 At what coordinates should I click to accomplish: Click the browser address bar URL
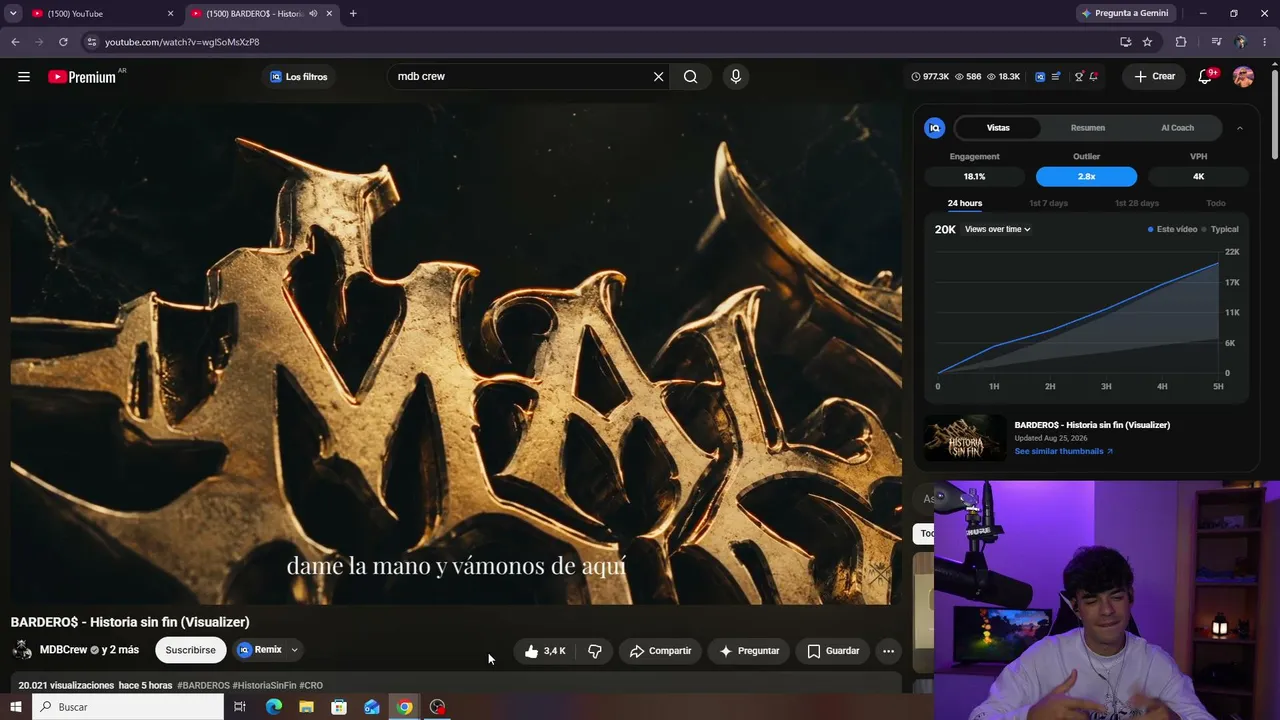(182, 42)
